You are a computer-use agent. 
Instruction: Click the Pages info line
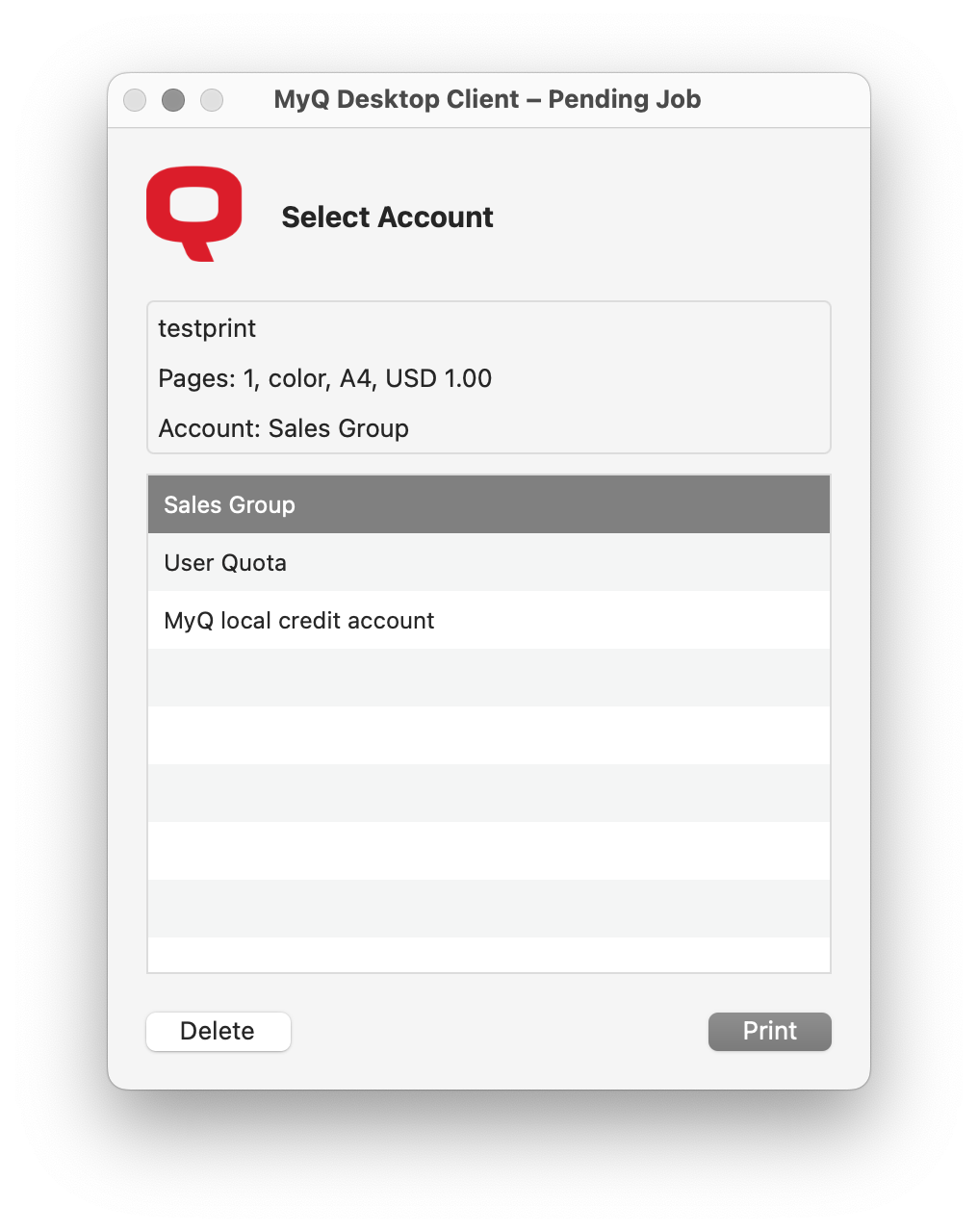tap(324, 378)
